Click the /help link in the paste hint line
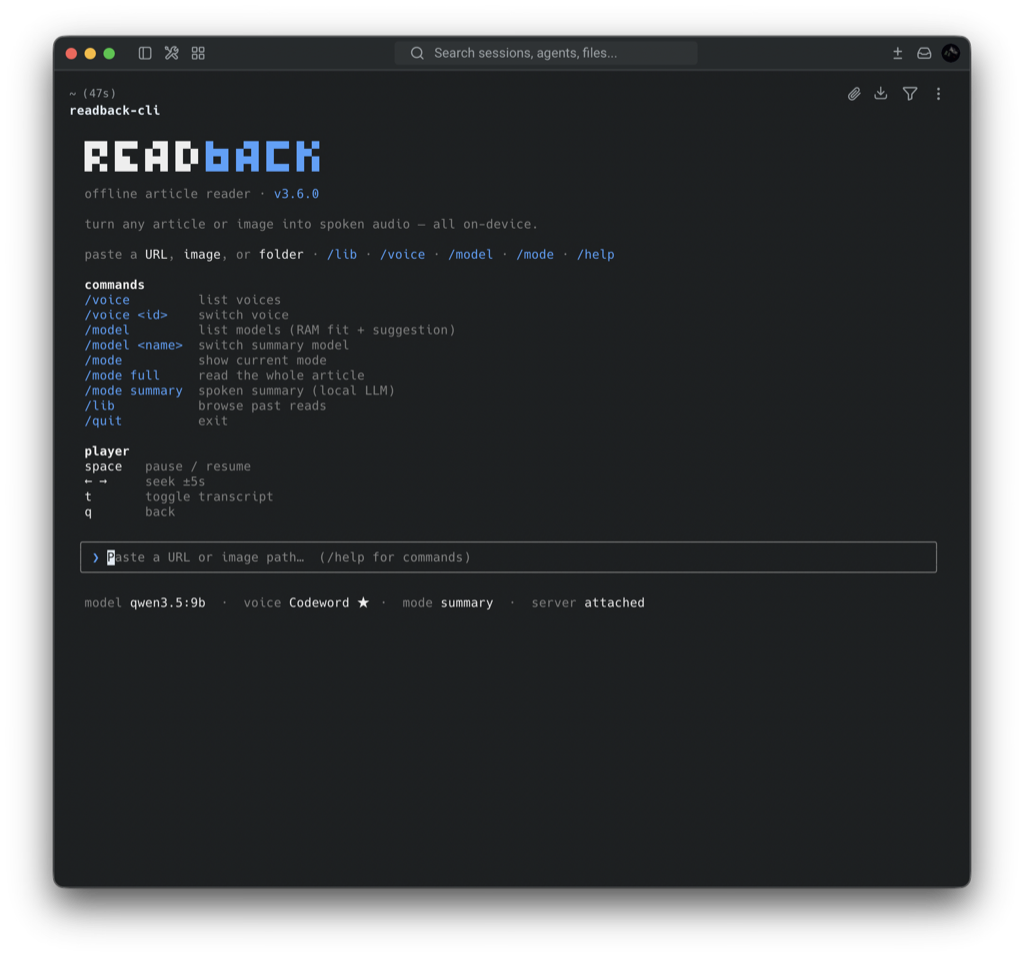 pos(596,254)
